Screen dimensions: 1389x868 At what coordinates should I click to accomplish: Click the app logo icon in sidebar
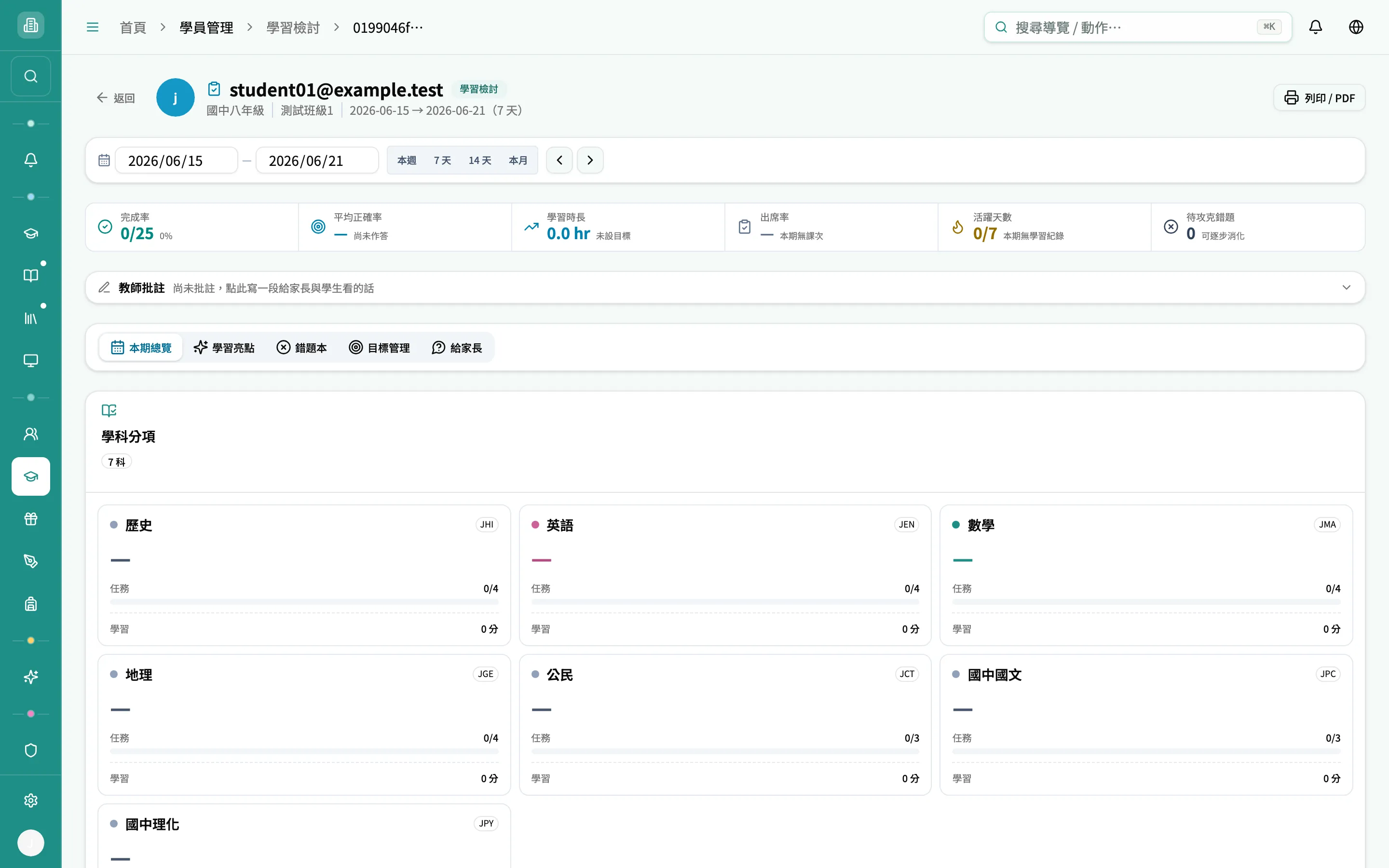pyautogui.click(x=30, y=25)
